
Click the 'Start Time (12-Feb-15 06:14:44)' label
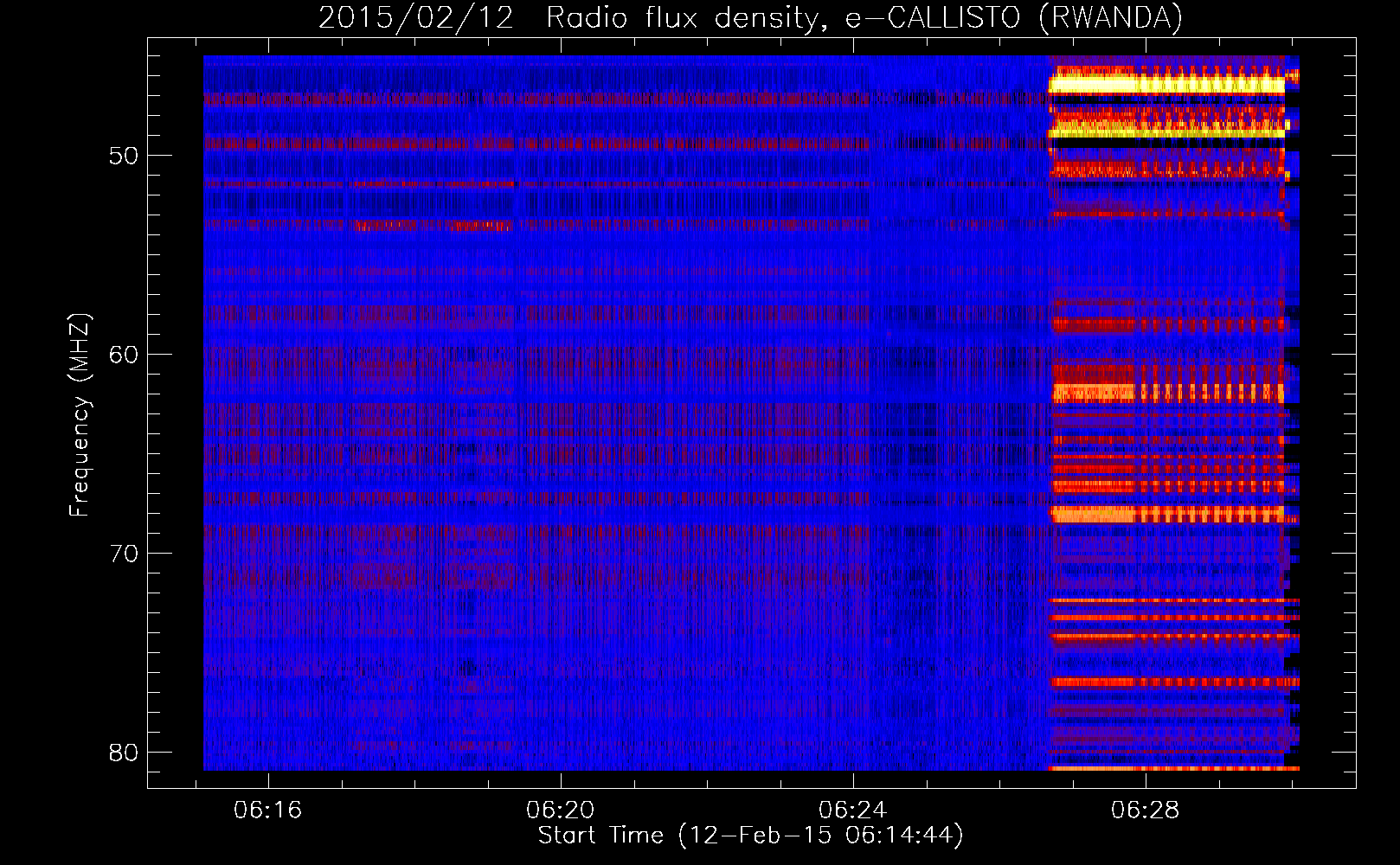(750, 836)
